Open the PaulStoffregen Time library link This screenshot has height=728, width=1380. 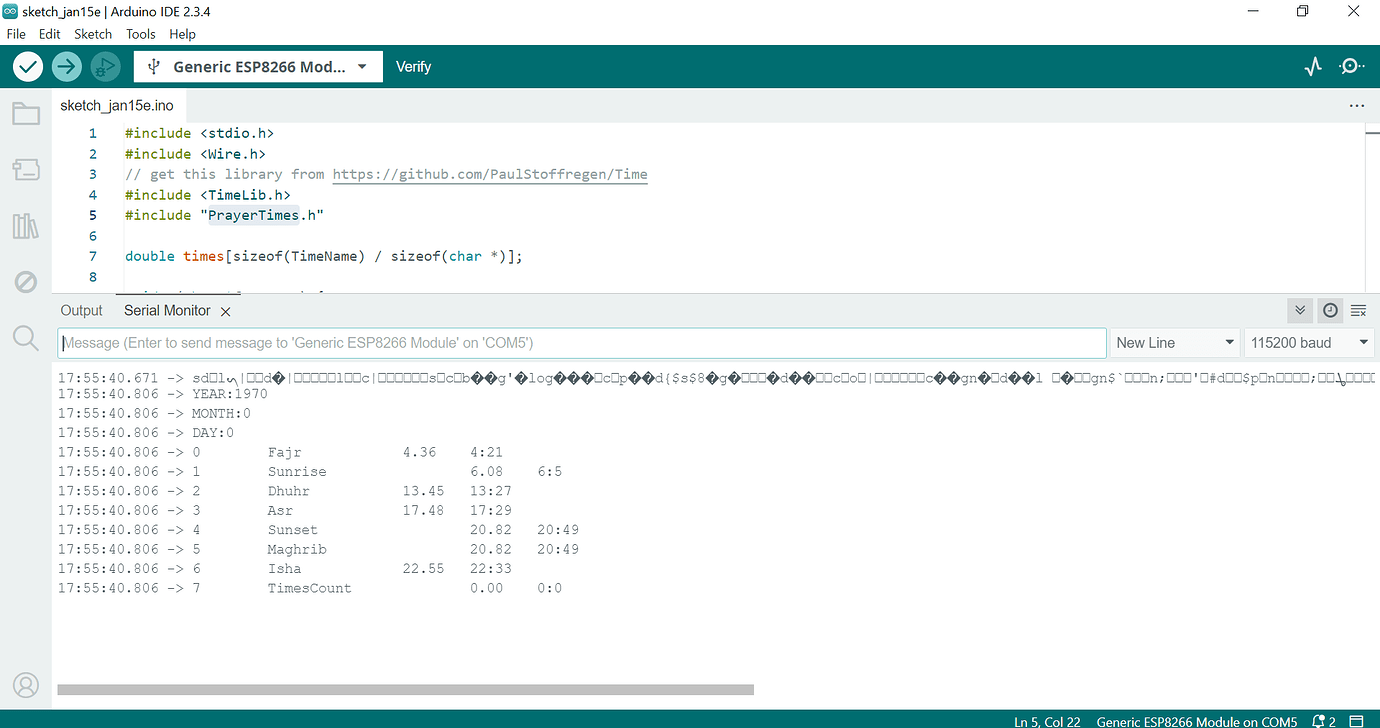coord(490,174)
